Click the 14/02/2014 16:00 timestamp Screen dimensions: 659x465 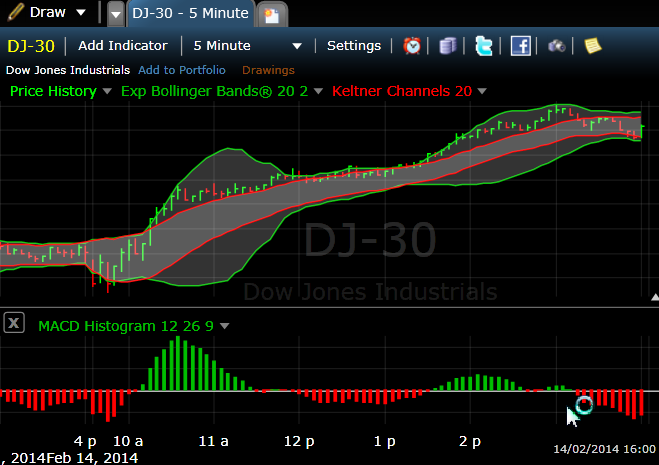click(x=604, y=449)
